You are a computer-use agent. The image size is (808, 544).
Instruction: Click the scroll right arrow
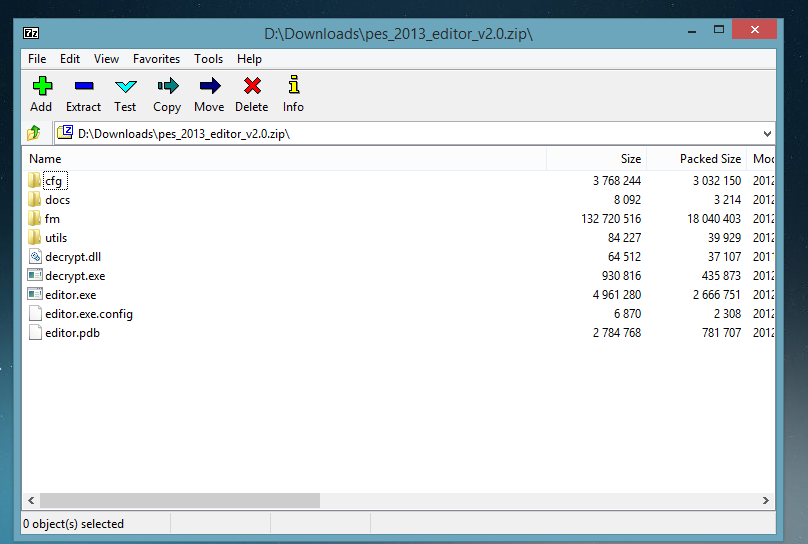[766, 500]
